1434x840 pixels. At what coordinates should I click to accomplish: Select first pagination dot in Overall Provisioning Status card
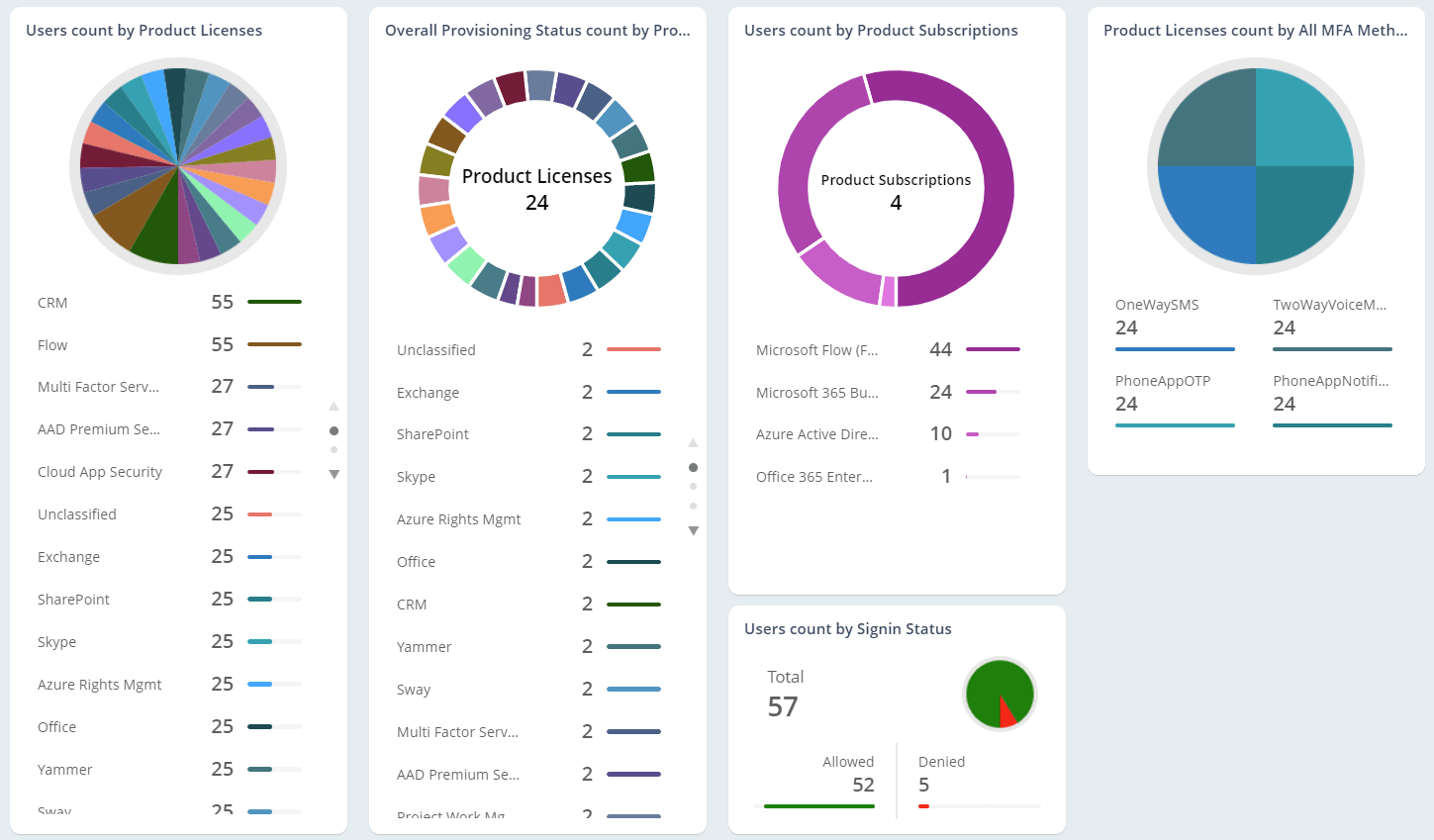coord(693,467)
